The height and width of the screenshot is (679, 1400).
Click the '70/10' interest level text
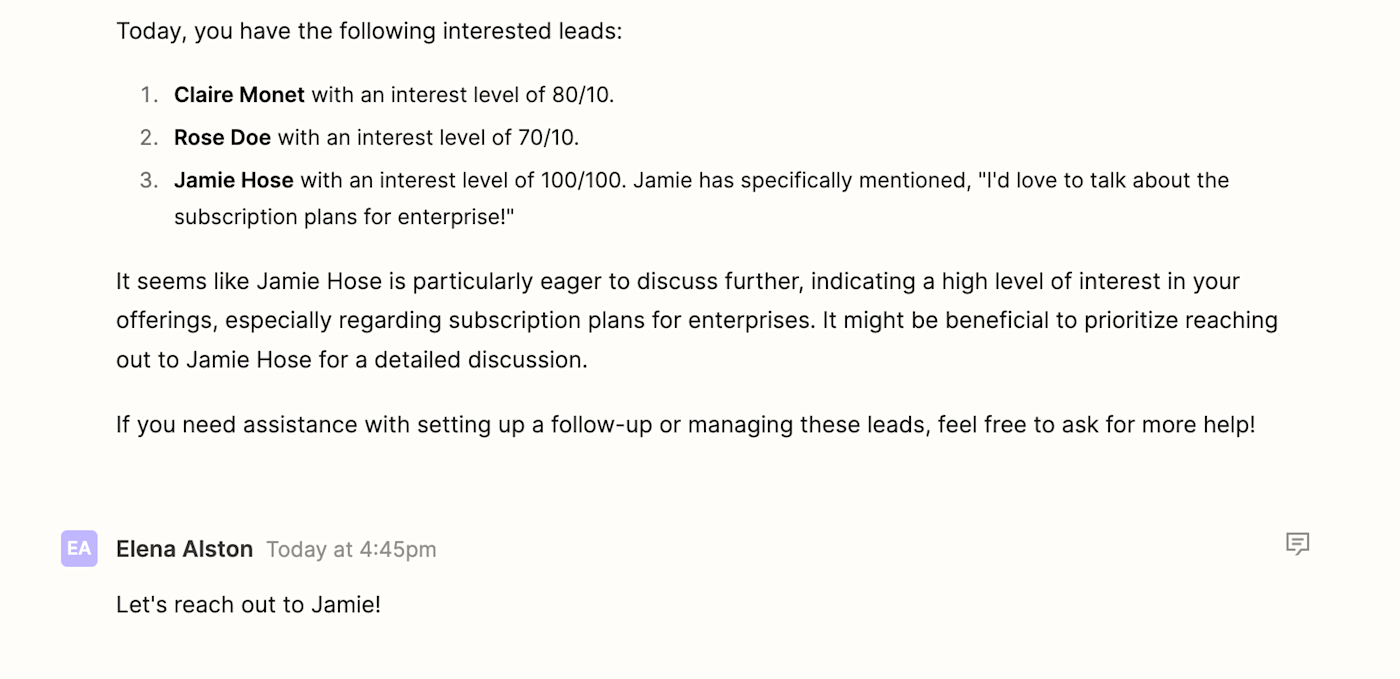click(548, 137)
